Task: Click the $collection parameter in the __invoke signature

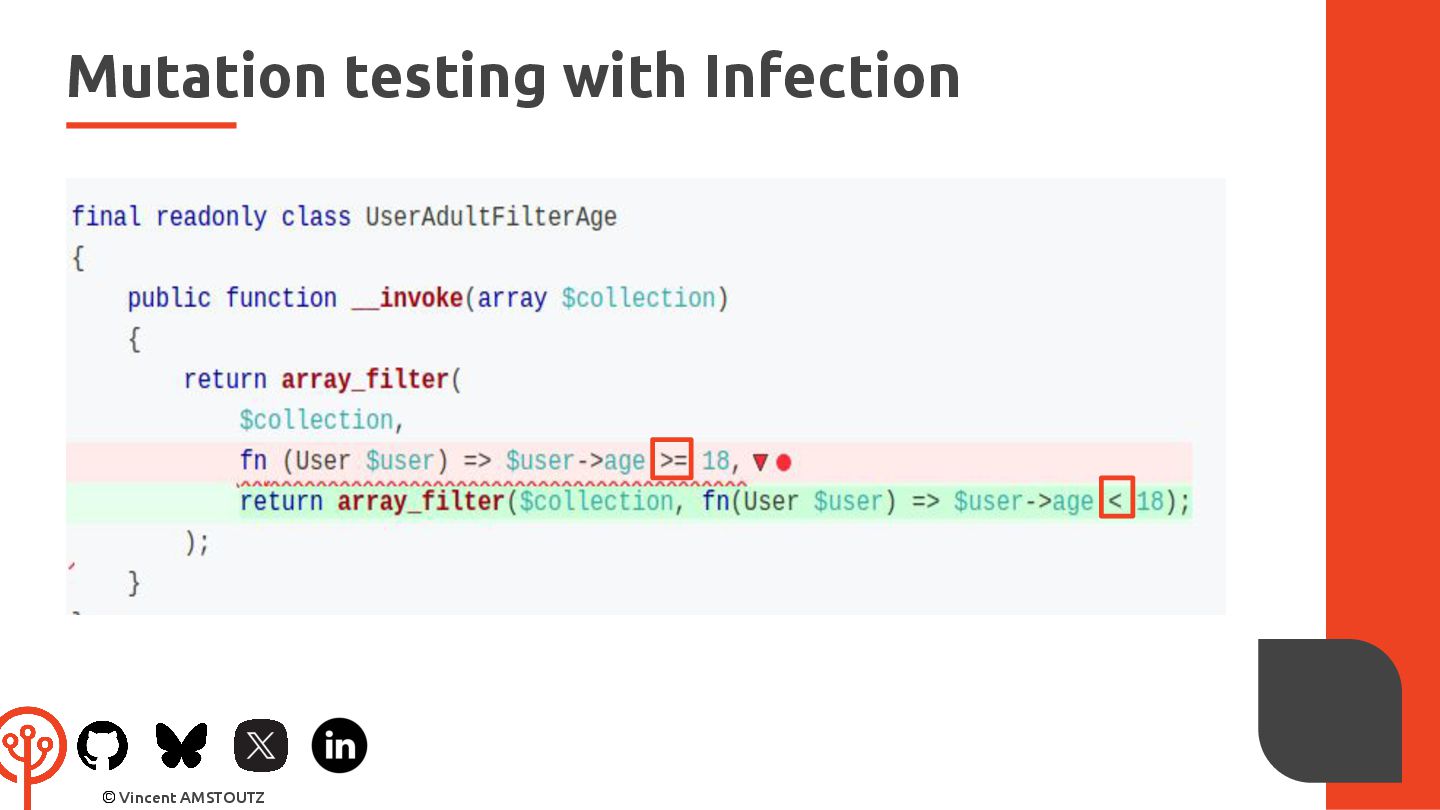Action: click(638, 298)
